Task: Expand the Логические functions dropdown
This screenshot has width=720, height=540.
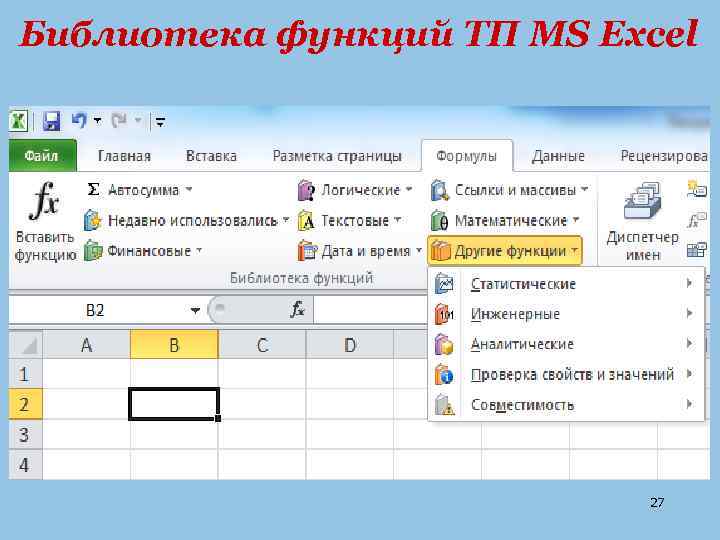Action: click(409, 189)
